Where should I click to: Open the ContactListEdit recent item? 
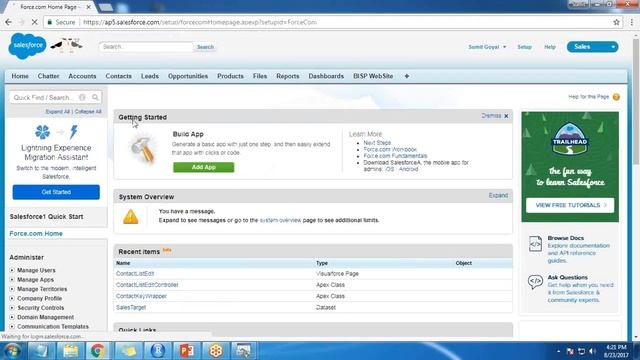(135, 273)
